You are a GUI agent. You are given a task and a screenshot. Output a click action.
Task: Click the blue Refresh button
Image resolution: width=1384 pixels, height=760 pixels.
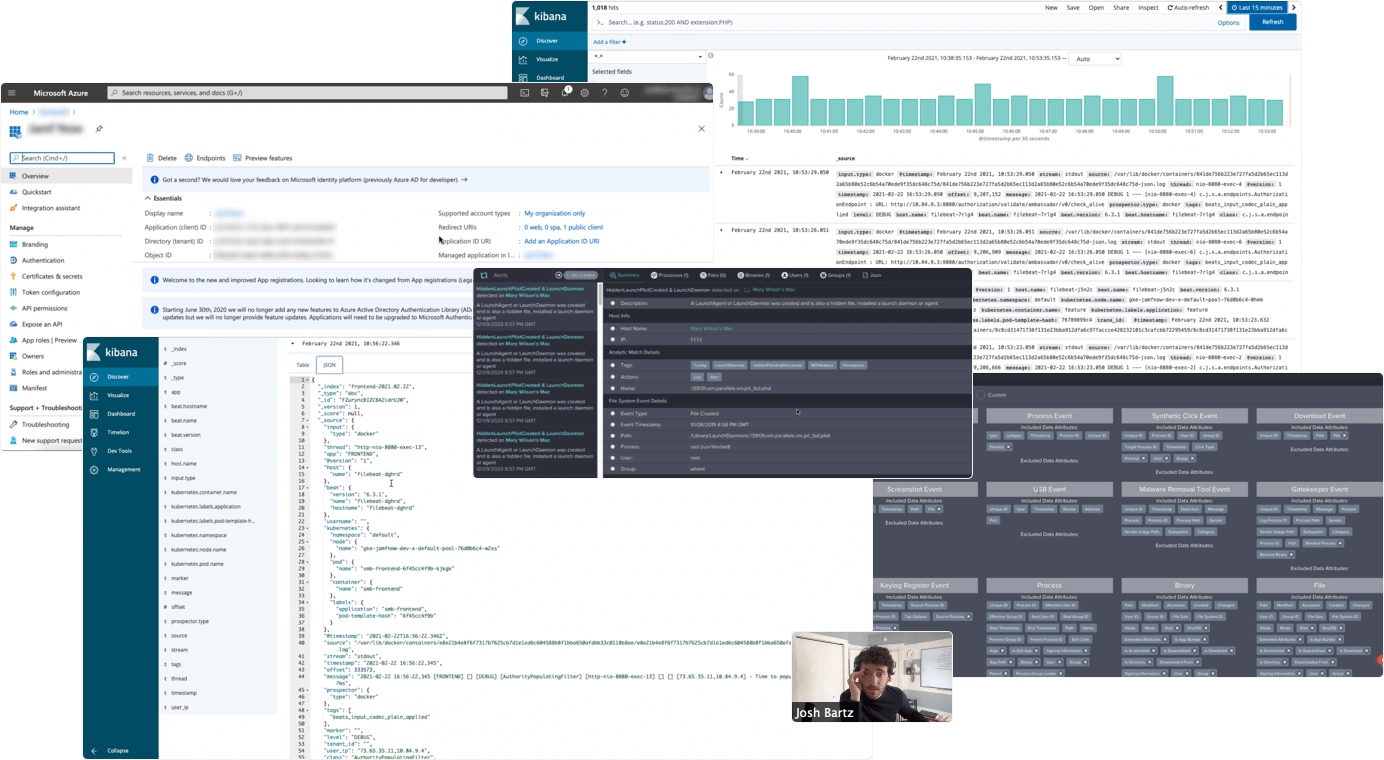1273,22
